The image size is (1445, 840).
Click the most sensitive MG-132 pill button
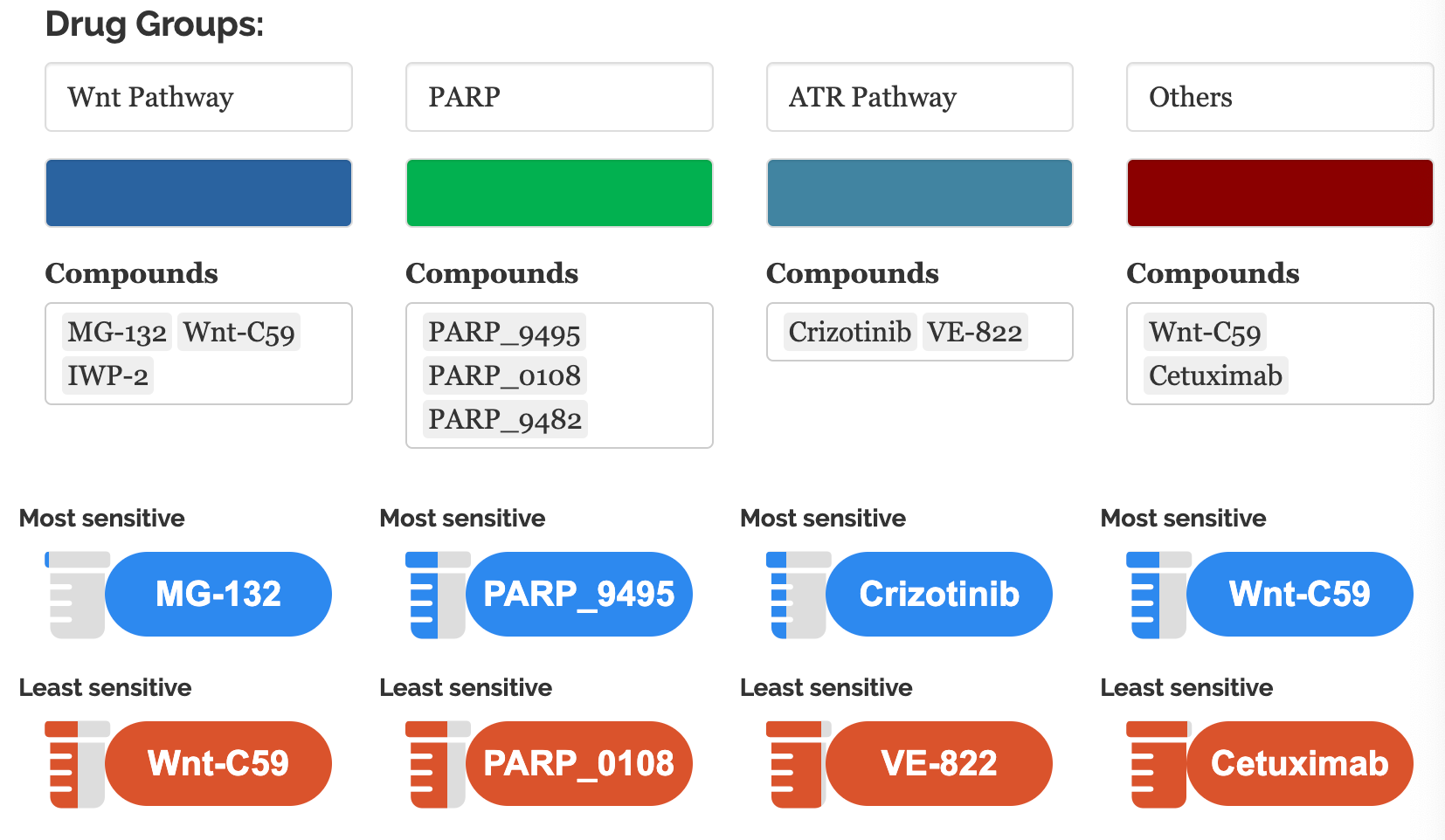click(218, 595)
